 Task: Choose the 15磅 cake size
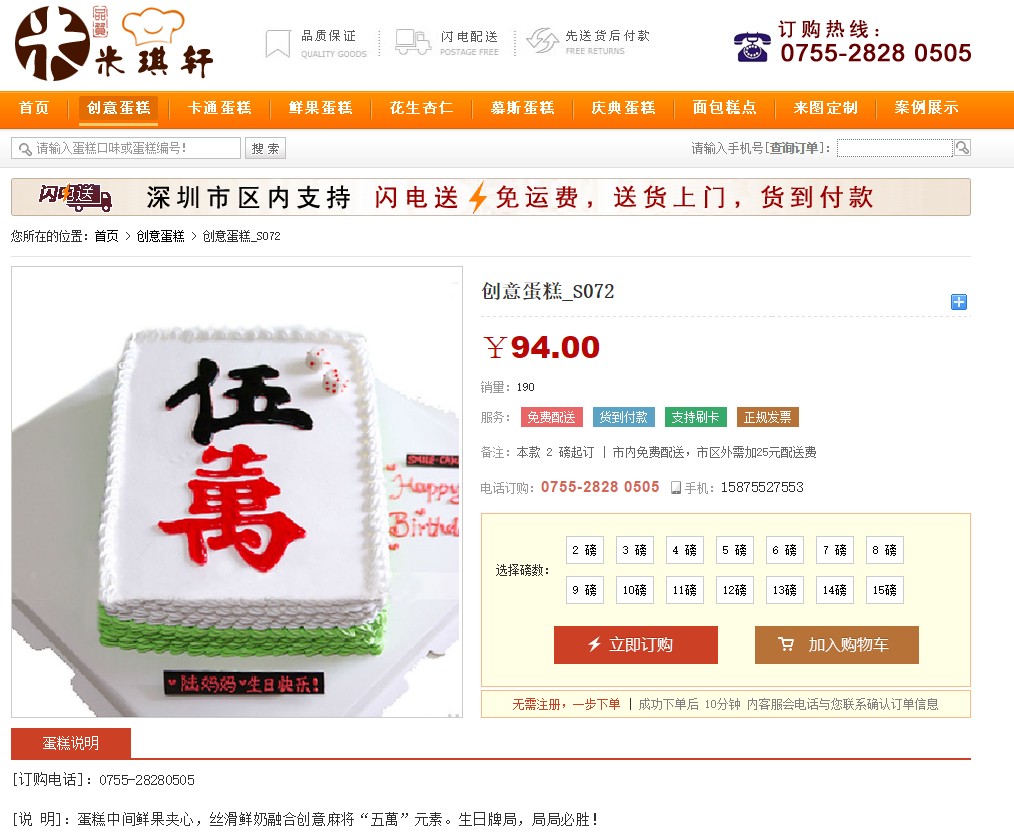pyautogui.click(x=885, y=590)
